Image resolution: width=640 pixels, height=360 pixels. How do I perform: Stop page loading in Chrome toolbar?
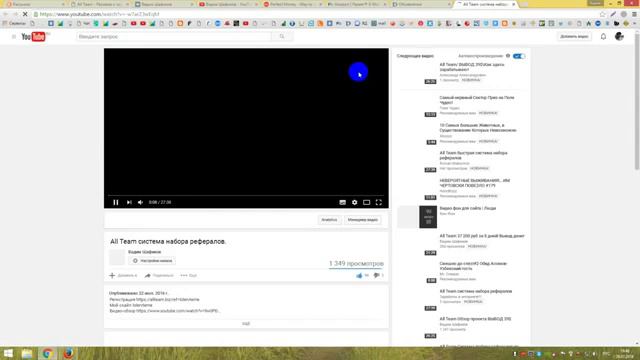tap(25, 14)
